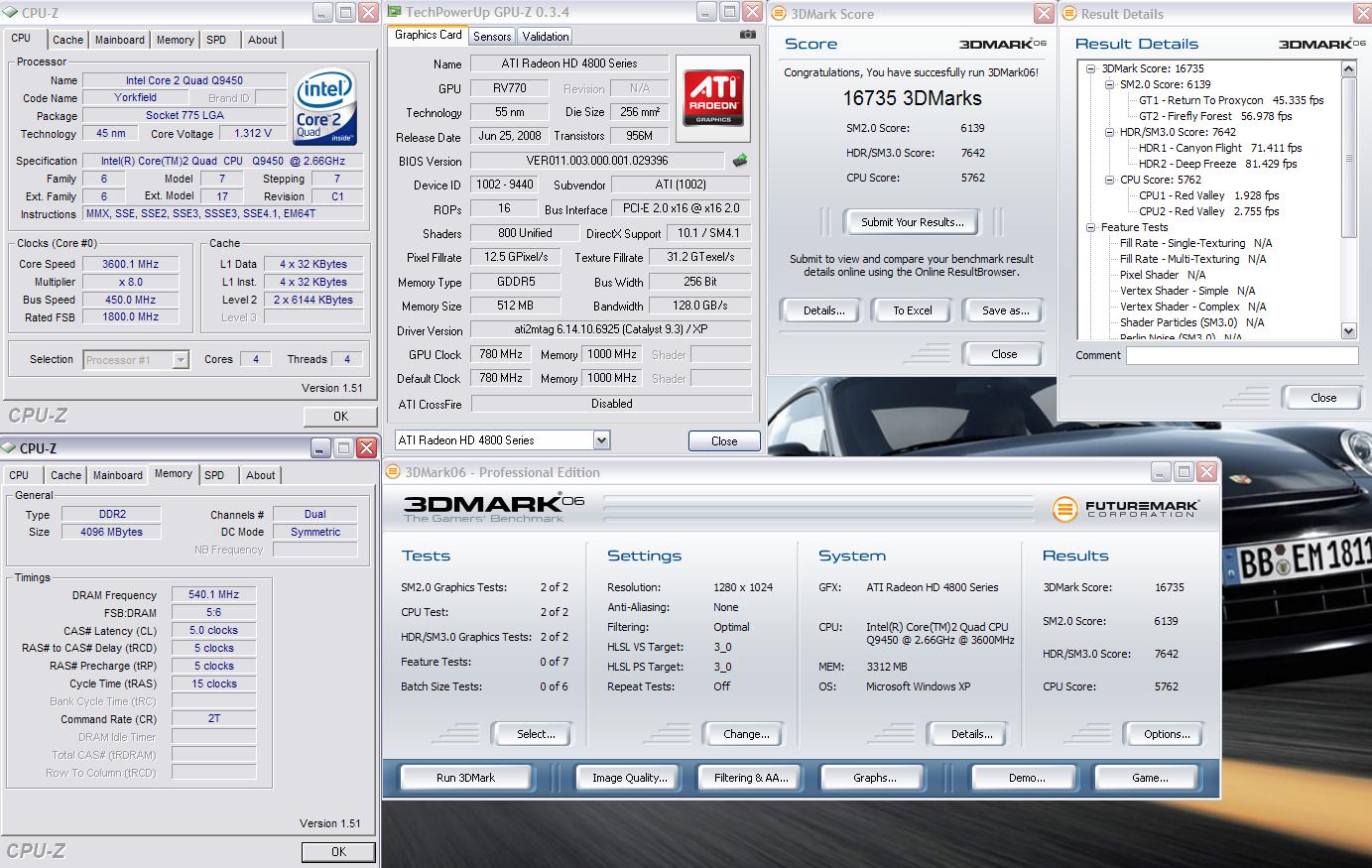Maximize the 3DMark06 Professional Edition window
The height and width of the screenshot is (868, 1372).
click(x=1183, y=472)
